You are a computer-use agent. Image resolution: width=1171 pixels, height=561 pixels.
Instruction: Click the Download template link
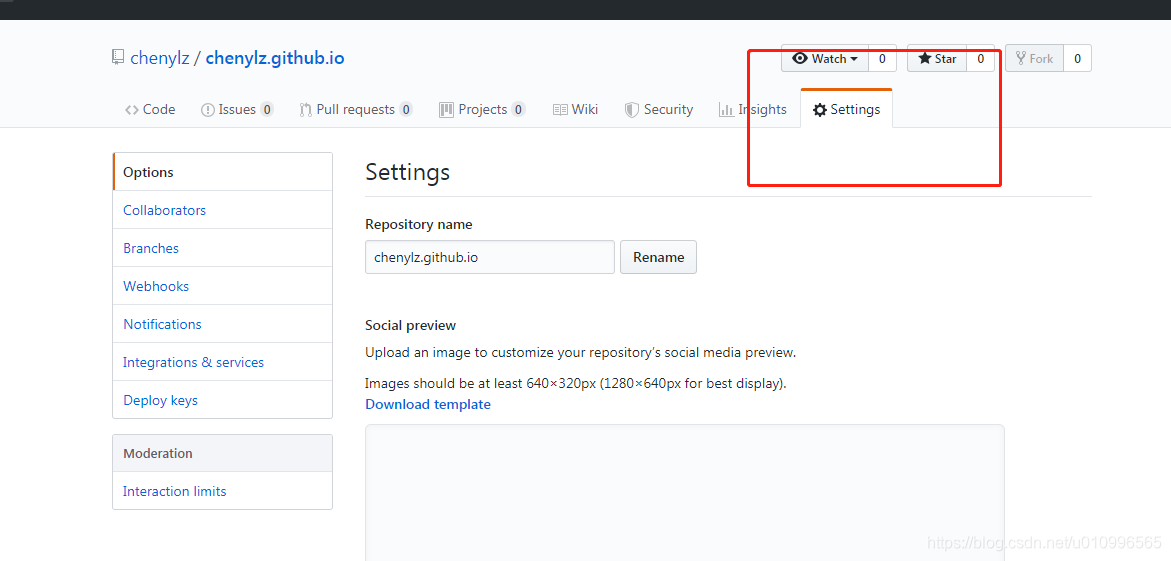[x=428, y=404]
